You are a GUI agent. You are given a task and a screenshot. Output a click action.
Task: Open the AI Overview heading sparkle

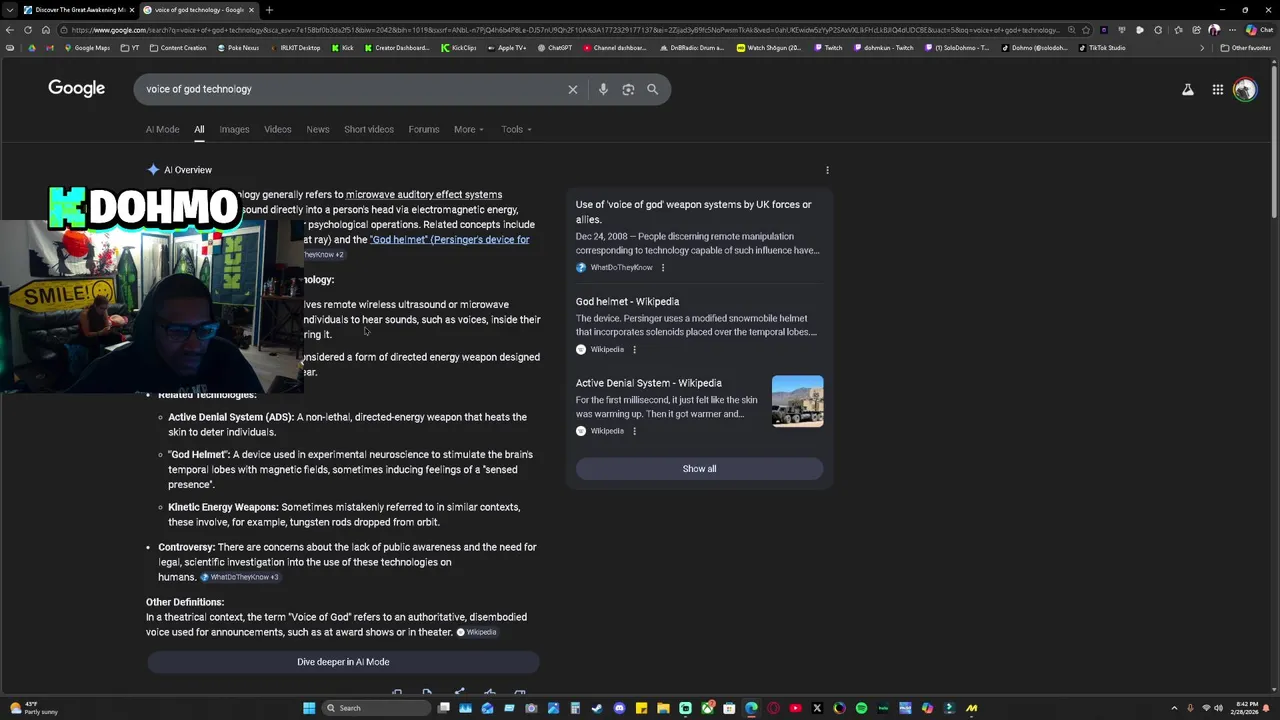pos(153,170)
